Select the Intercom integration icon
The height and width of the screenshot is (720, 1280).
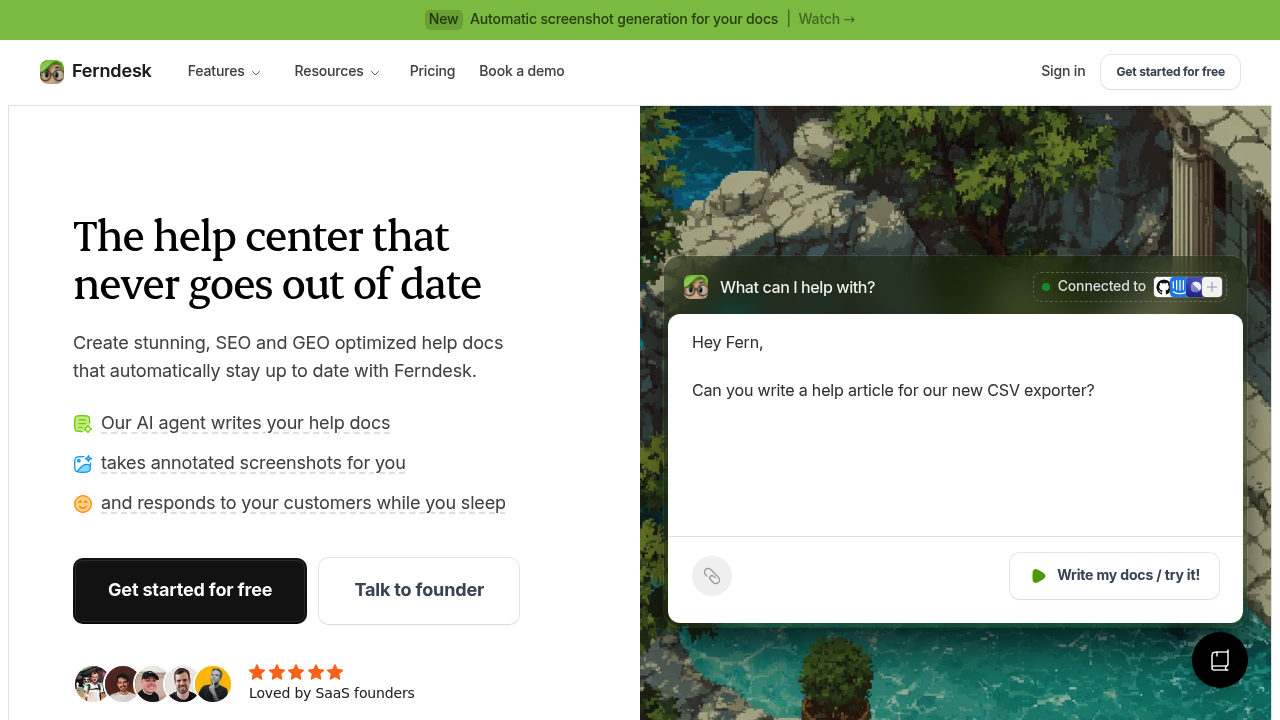(1178, 287)
